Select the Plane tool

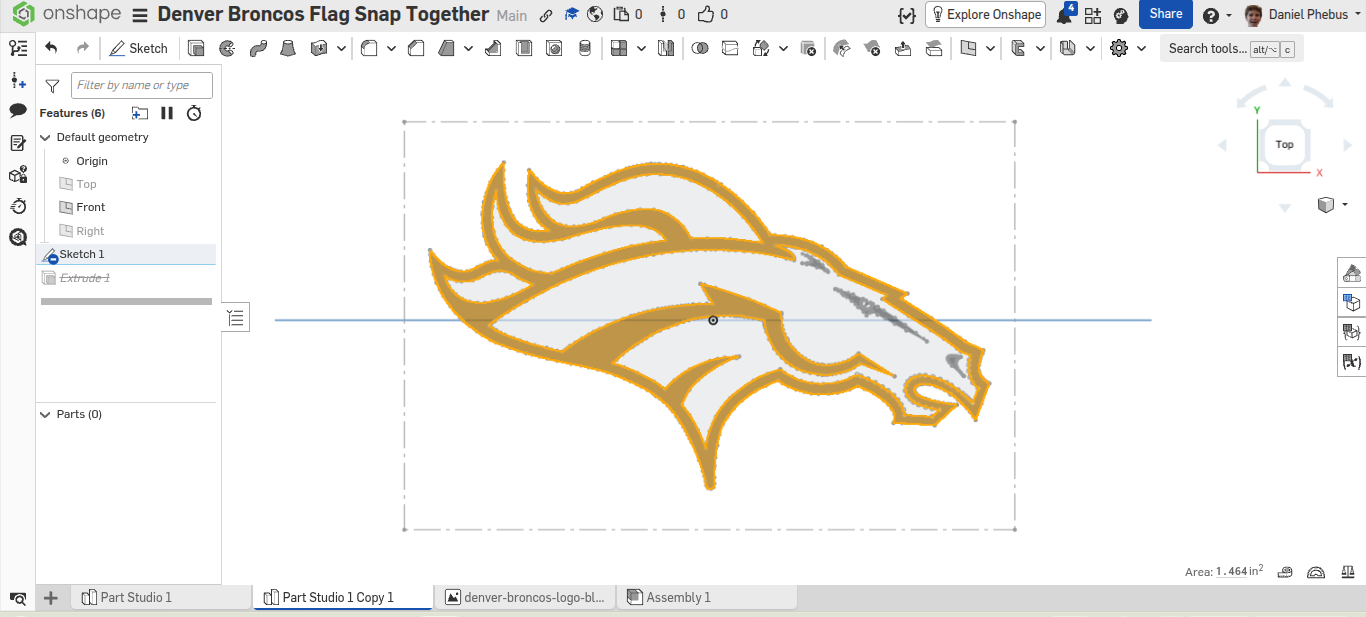pyautogui.click(x=968, y=48)
